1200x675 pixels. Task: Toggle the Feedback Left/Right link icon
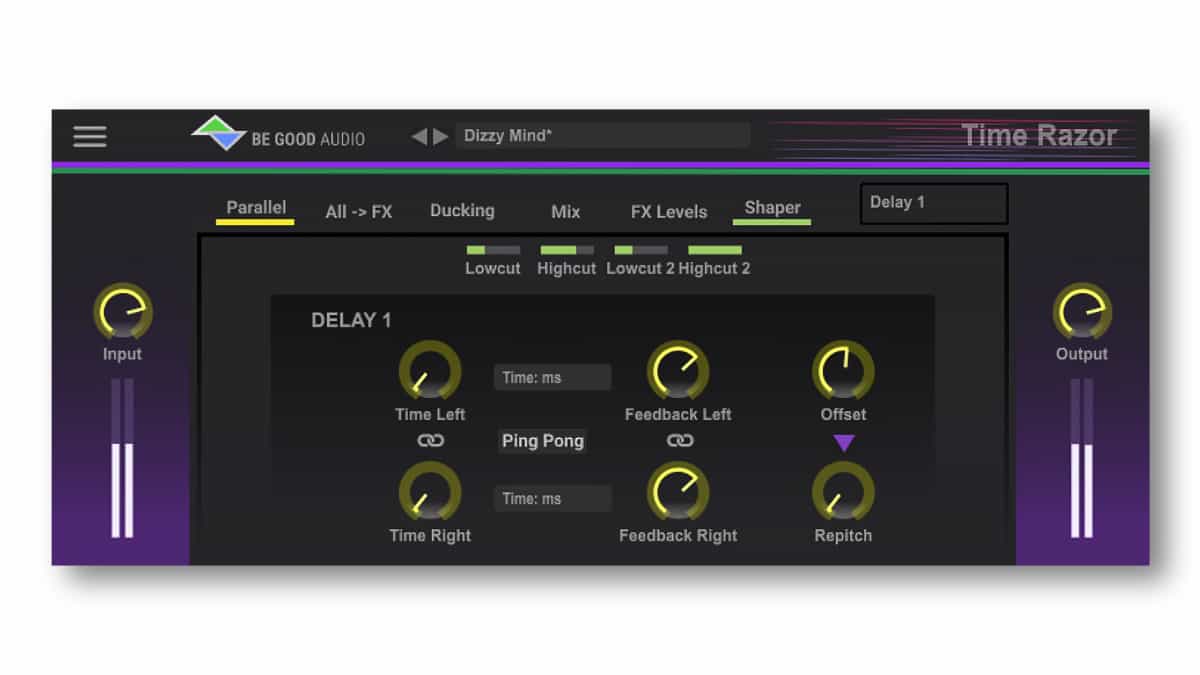click(680, 440)
